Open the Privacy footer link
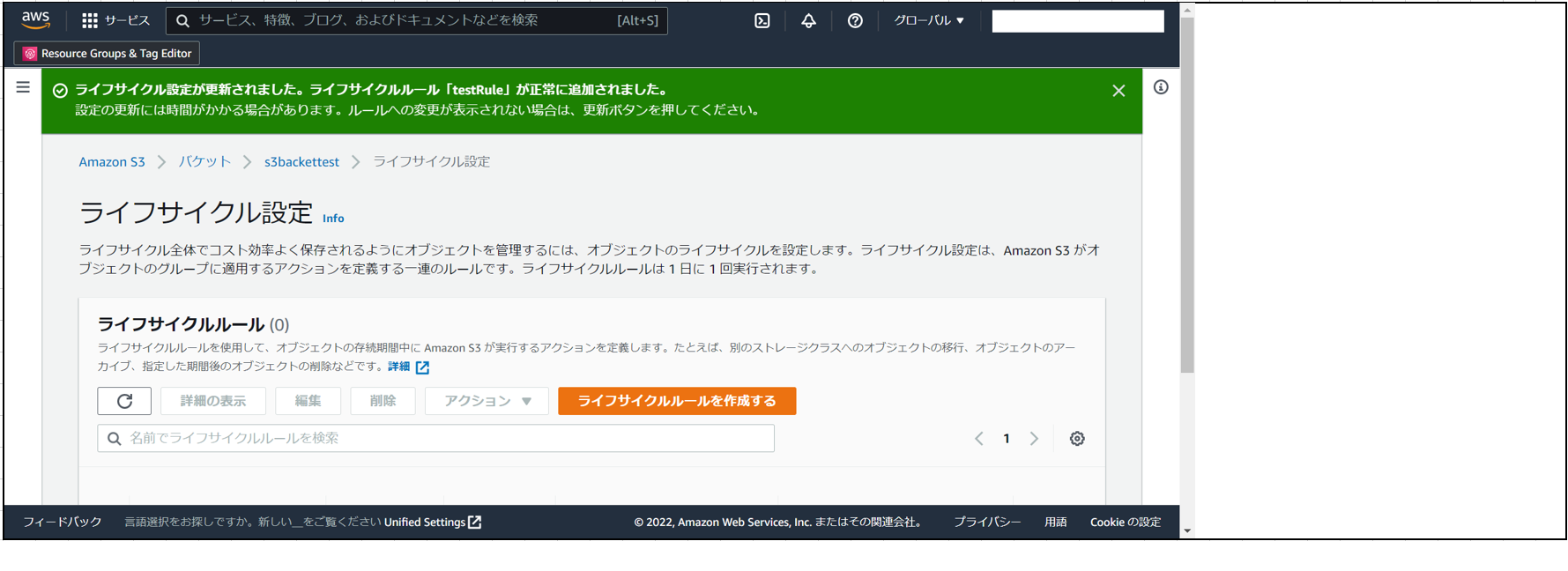Image resolution: width=1568 pixels, height=571 pixels. click(x=987, y=523)
